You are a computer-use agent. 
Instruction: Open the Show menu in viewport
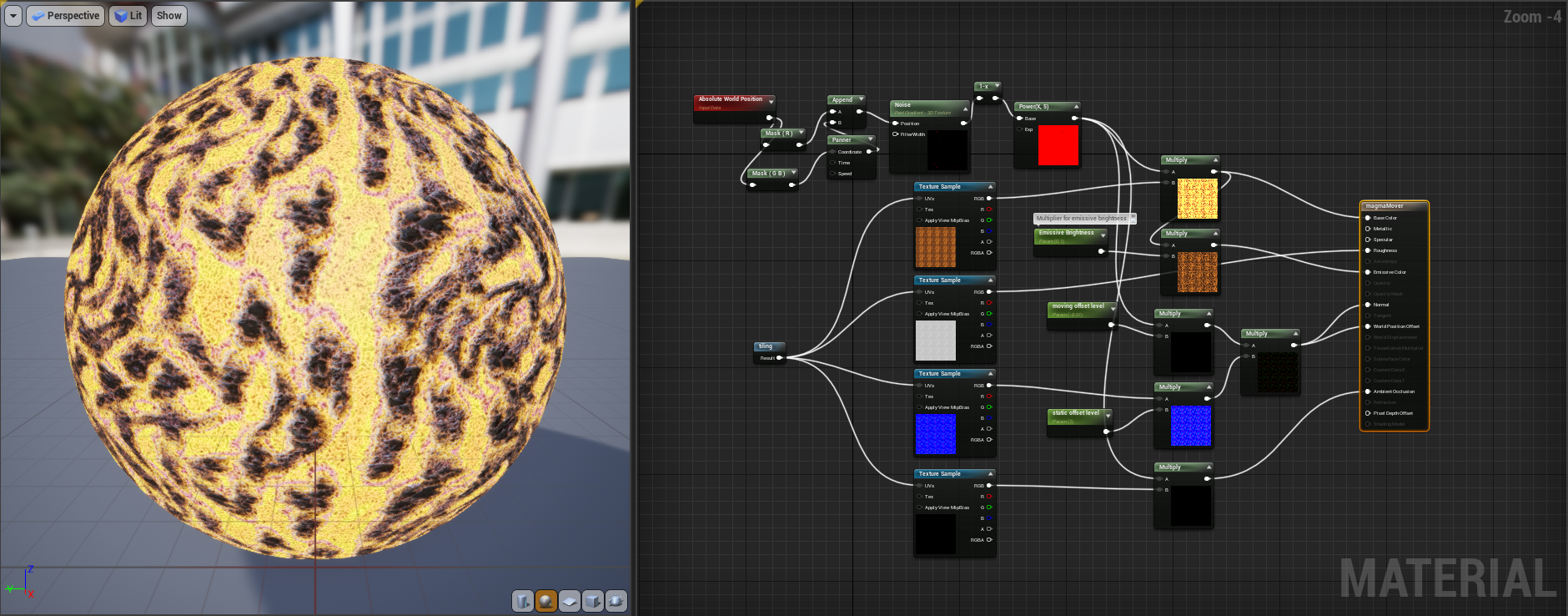pos(168,16)
